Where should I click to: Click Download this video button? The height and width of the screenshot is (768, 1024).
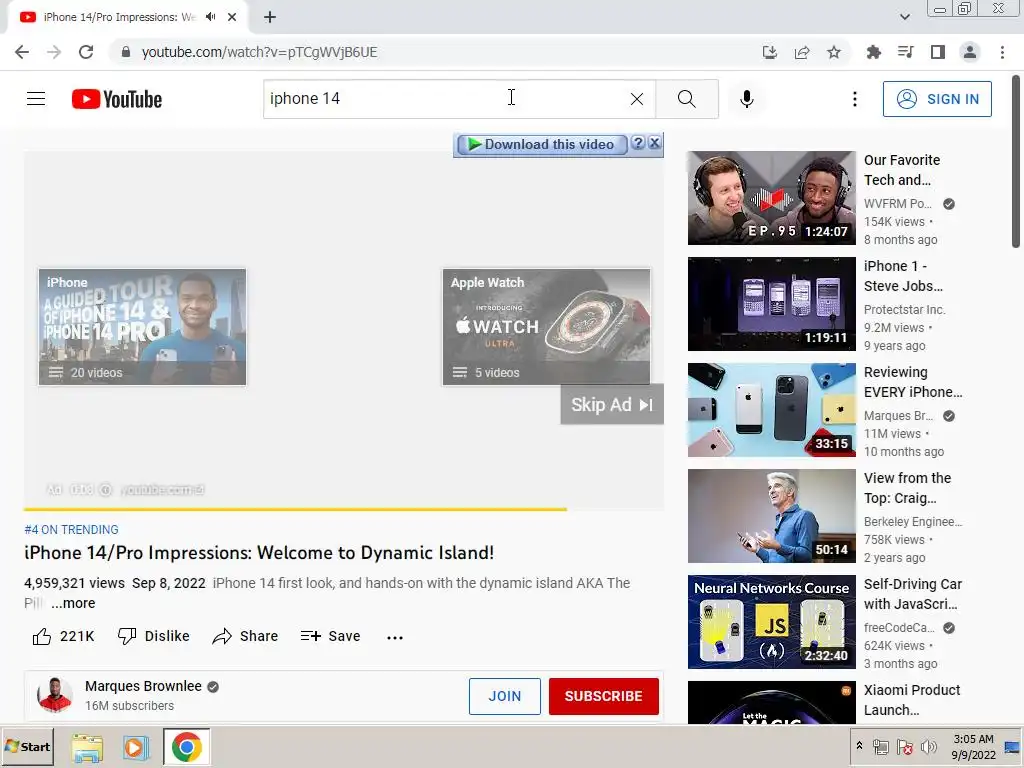pyautogui.click(x=541, y=144)
